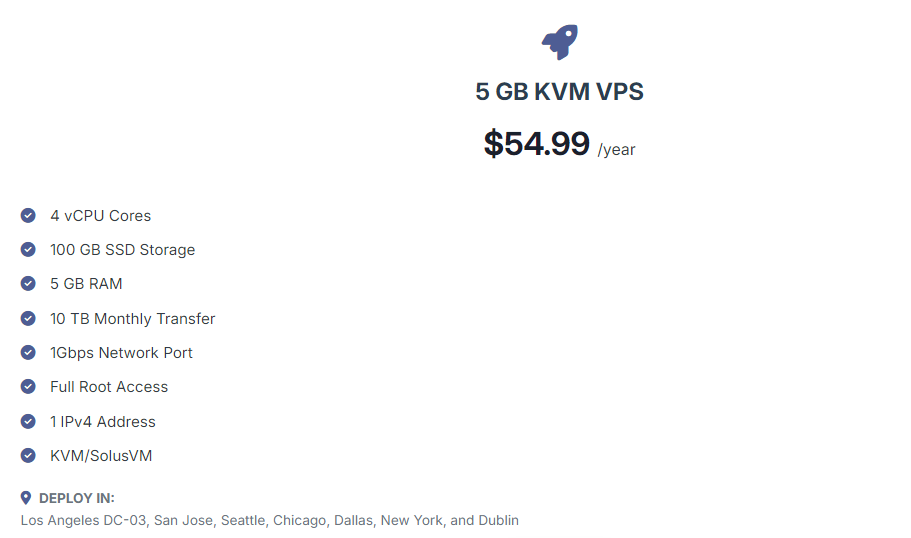Click the DEPLOY IN: label
This screenshot has width=911, height=538.
(77, 498)
